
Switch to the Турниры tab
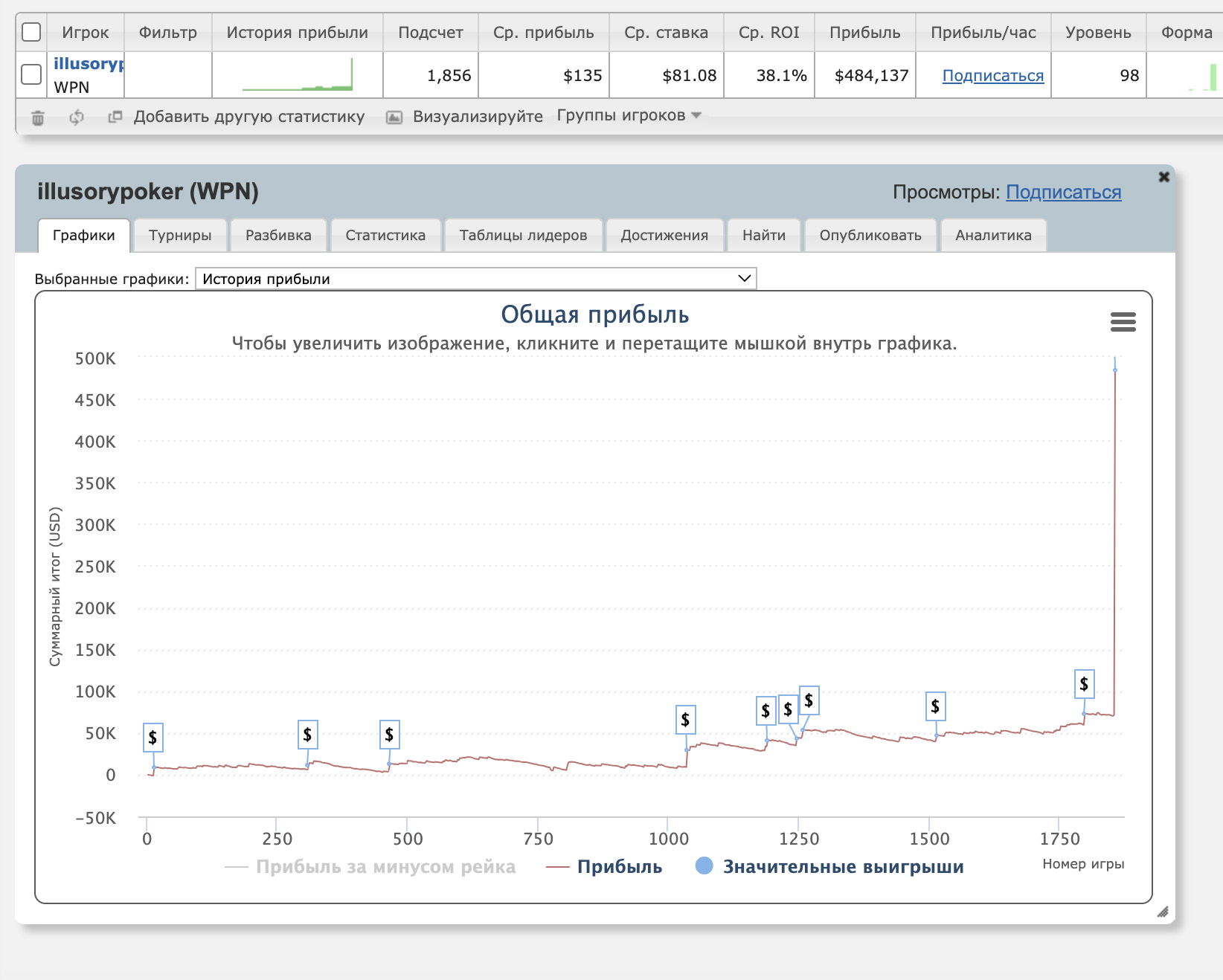tap(180, 236)
